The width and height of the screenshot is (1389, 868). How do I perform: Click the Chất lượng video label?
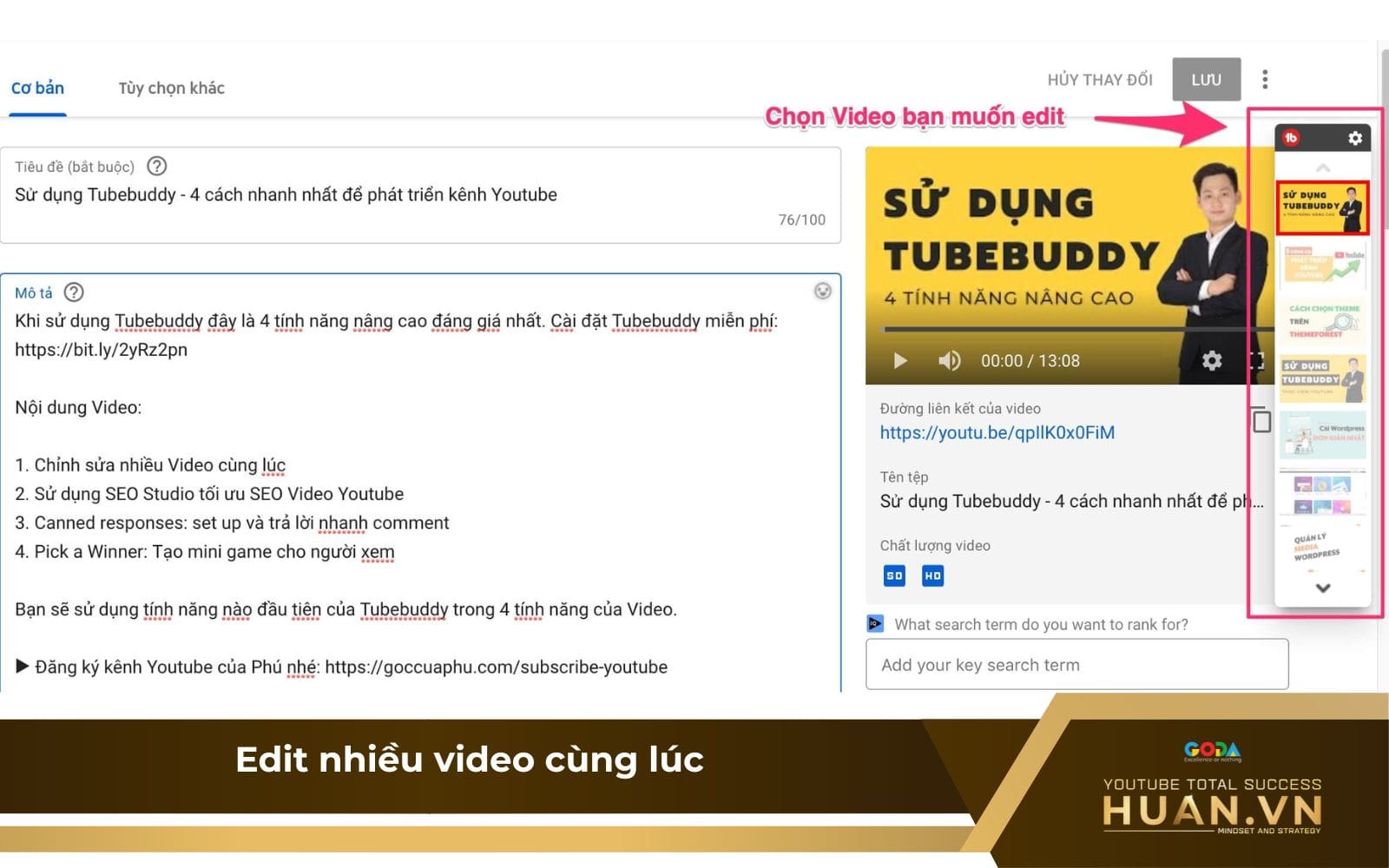pyautogui.click(x=935, y=545)
